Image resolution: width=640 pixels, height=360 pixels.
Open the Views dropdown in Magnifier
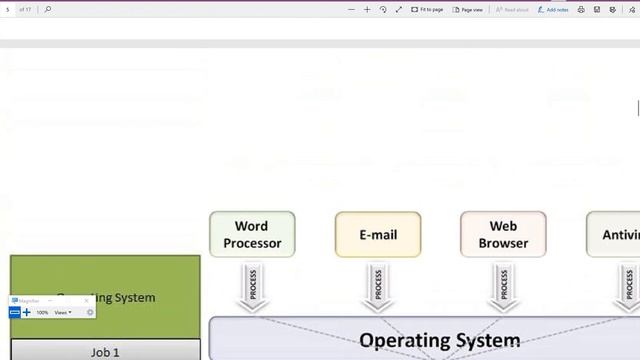(x=63, y=313)
